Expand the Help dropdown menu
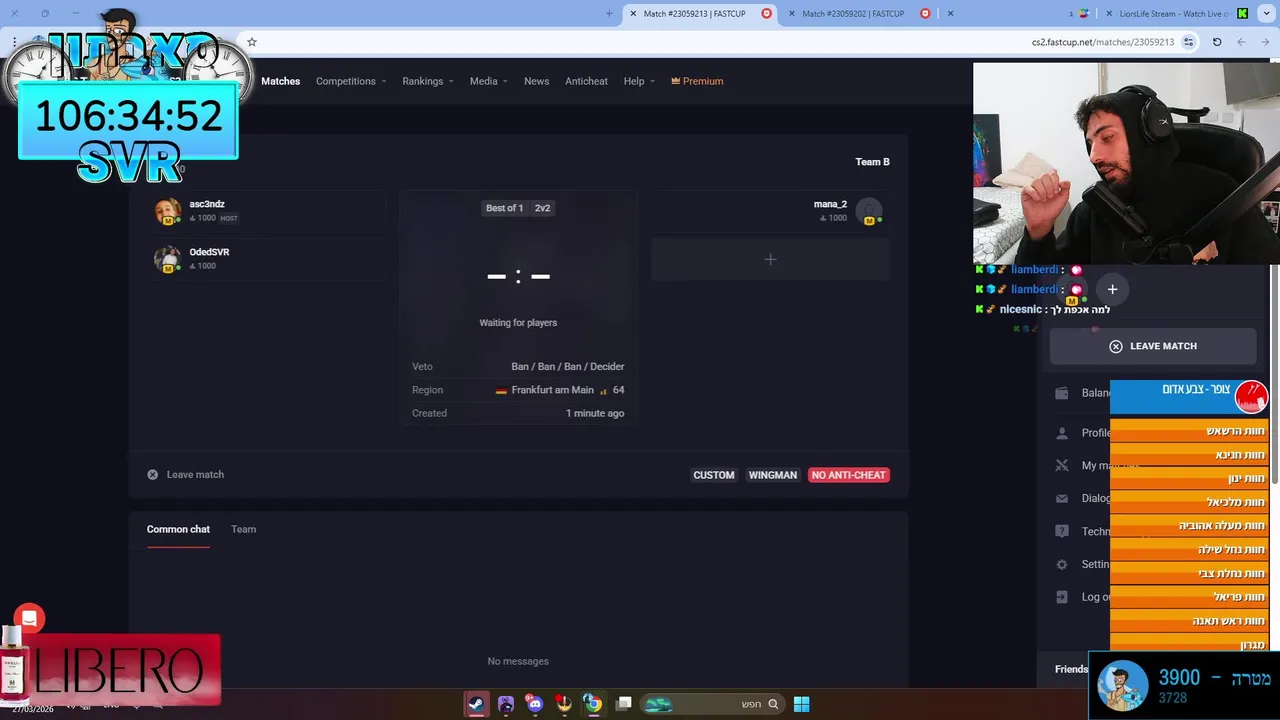Viewport: 1280px width, 720px height. coord(639,81)
